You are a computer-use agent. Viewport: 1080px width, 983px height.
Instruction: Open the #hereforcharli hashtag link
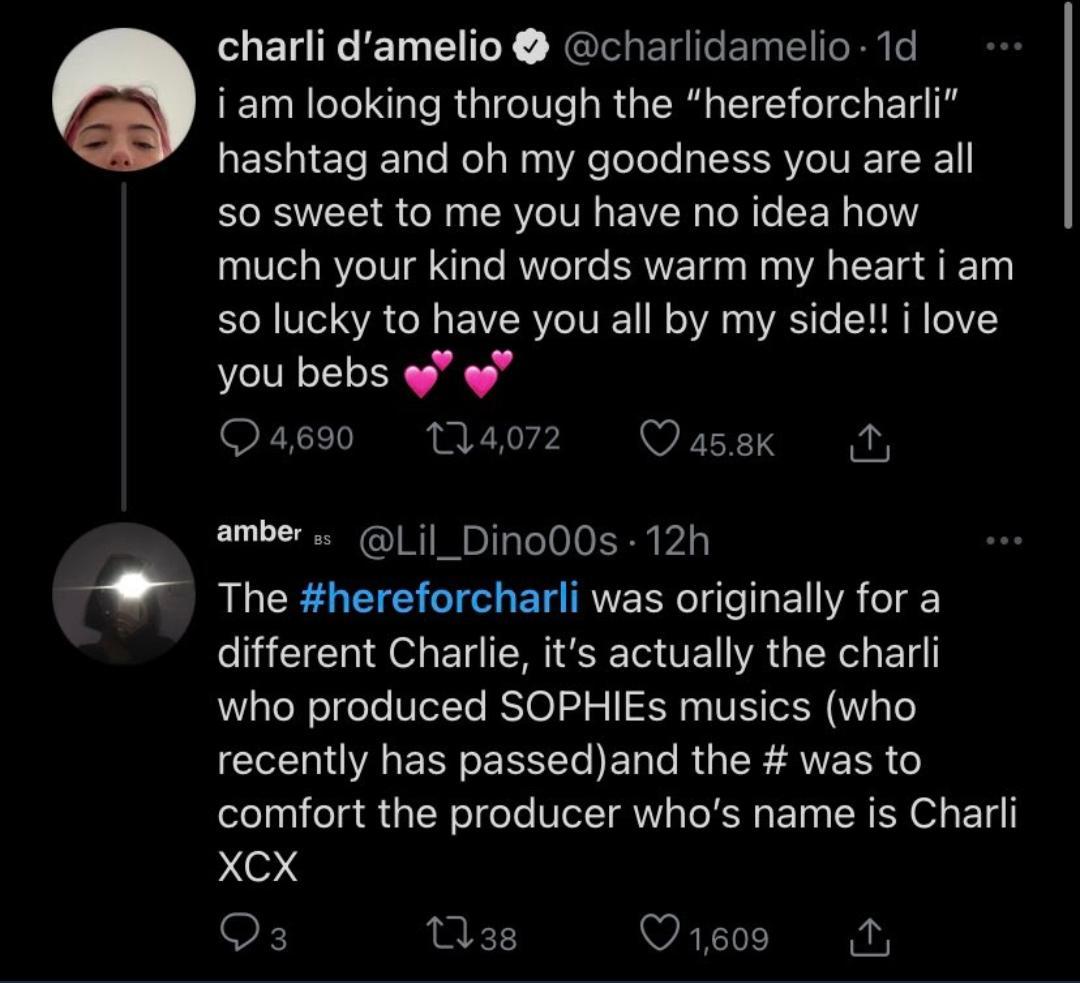tap(439, 599)
